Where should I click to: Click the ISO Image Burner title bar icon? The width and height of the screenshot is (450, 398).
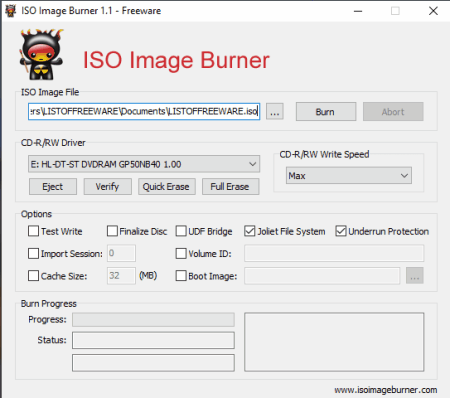click(10, 11)
